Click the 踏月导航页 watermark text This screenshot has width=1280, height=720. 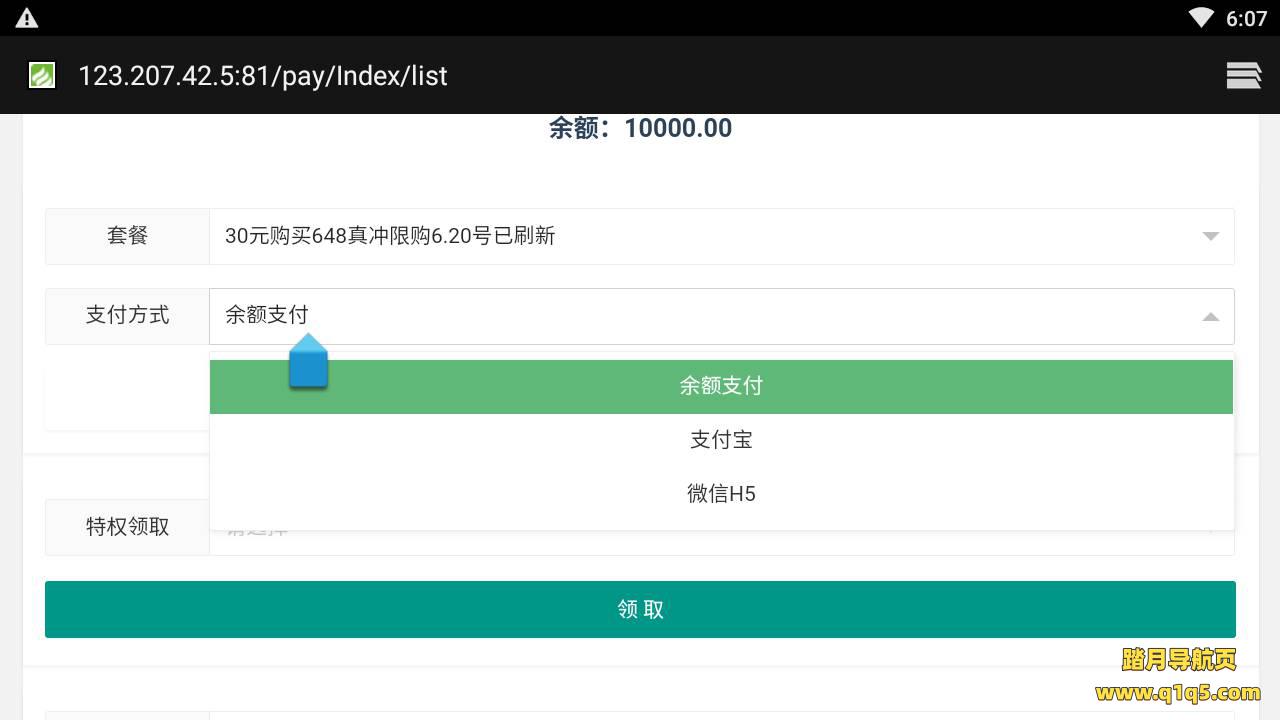1179,660
